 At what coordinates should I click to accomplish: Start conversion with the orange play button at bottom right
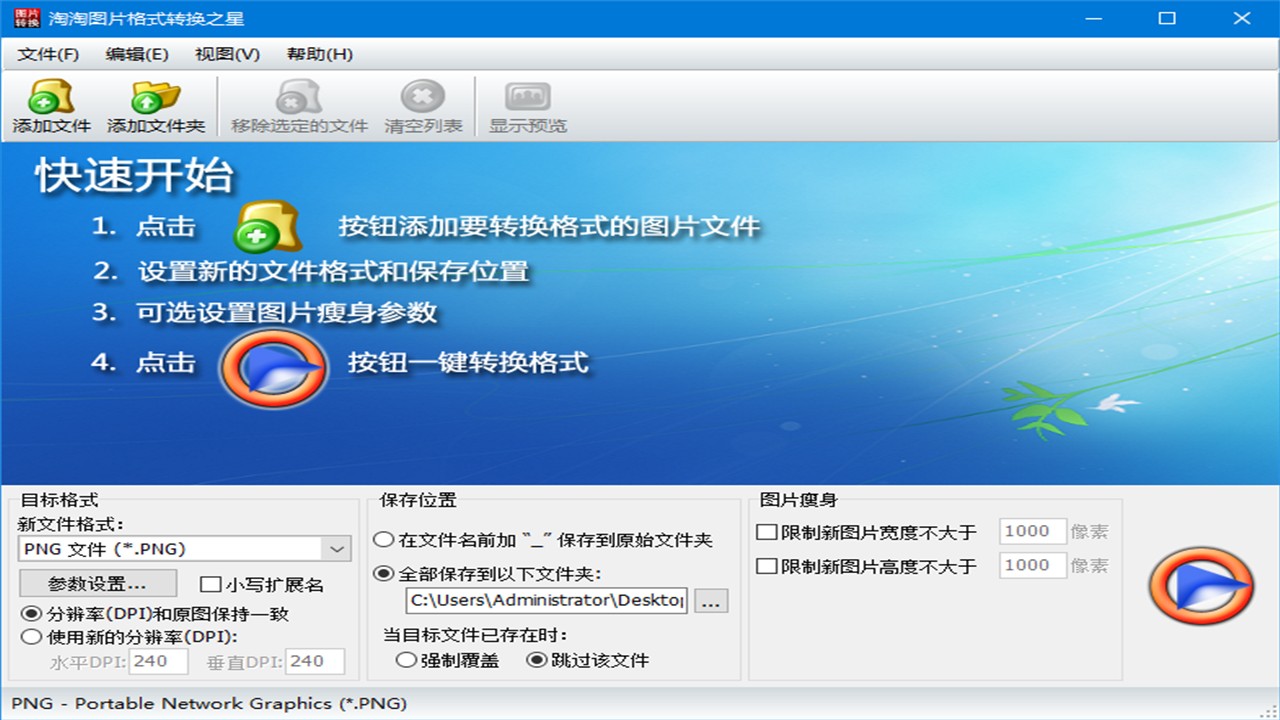coord(1200,586)
